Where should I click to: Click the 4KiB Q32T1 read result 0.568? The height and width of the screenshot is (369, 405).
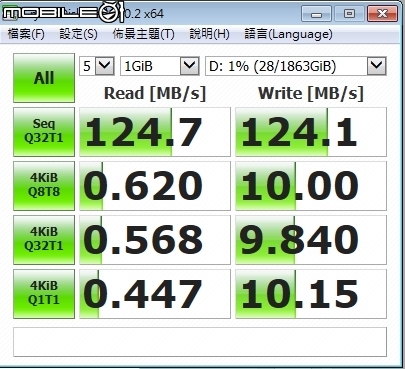click(x=155, y=240)
